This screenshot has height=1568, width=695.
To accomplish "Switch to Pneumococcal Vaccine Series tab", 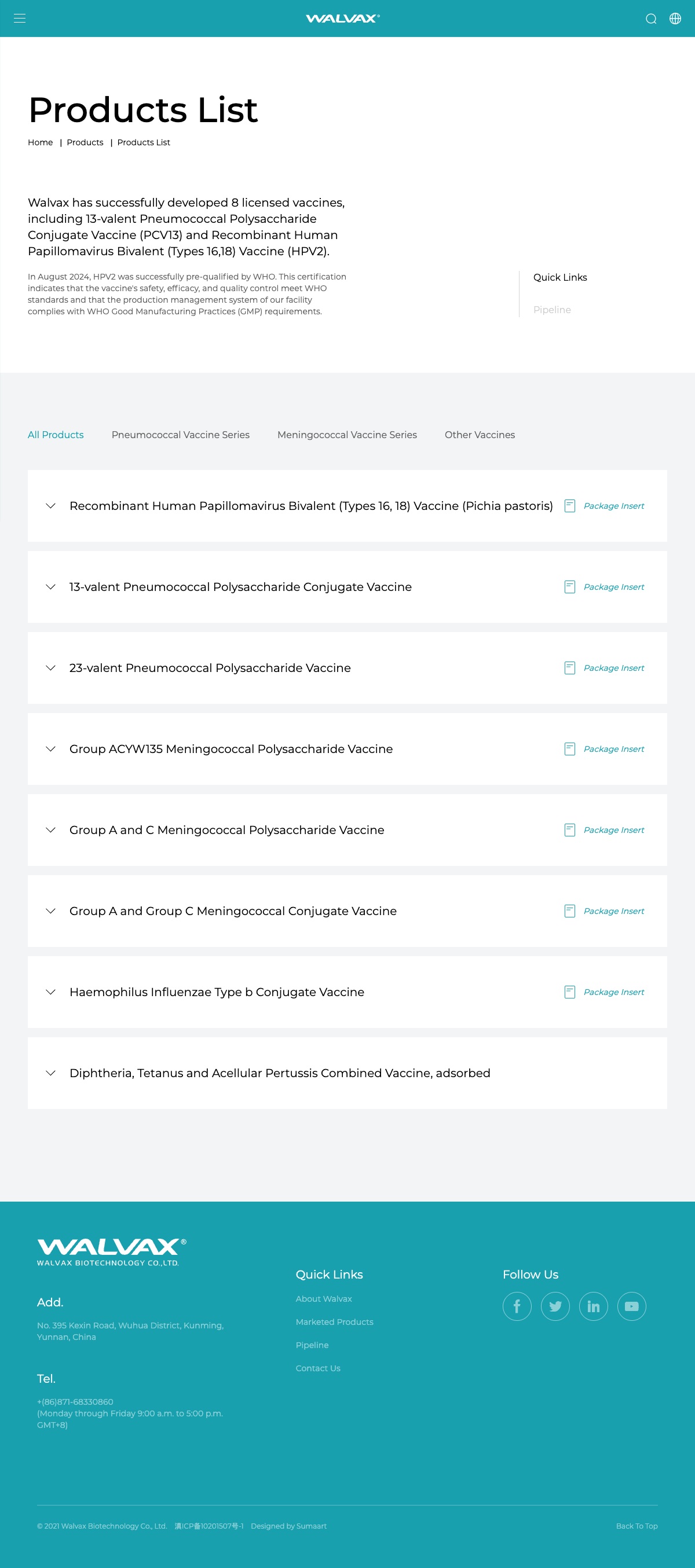I will [x=180, y=435].
